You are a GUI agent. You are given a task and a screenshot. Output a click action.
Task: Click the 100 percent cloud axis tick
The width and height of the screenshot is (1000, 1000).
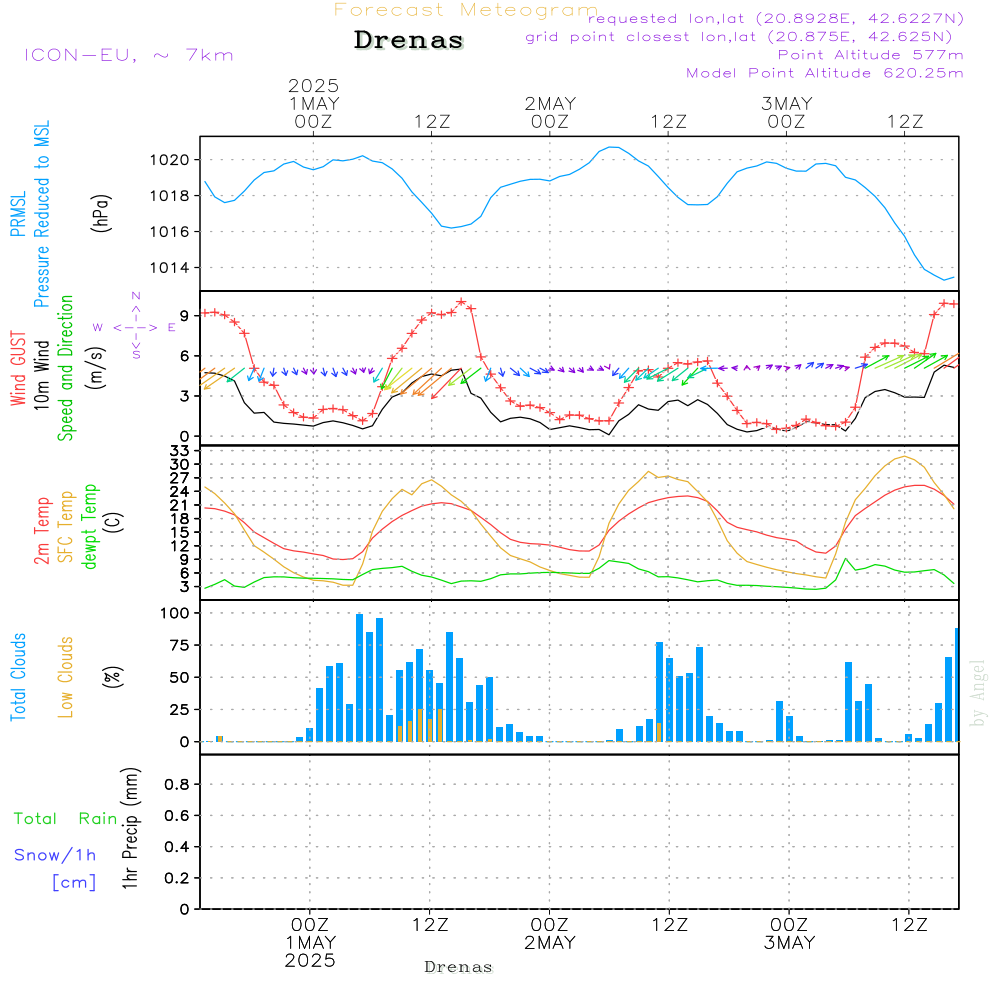(175, 614)
